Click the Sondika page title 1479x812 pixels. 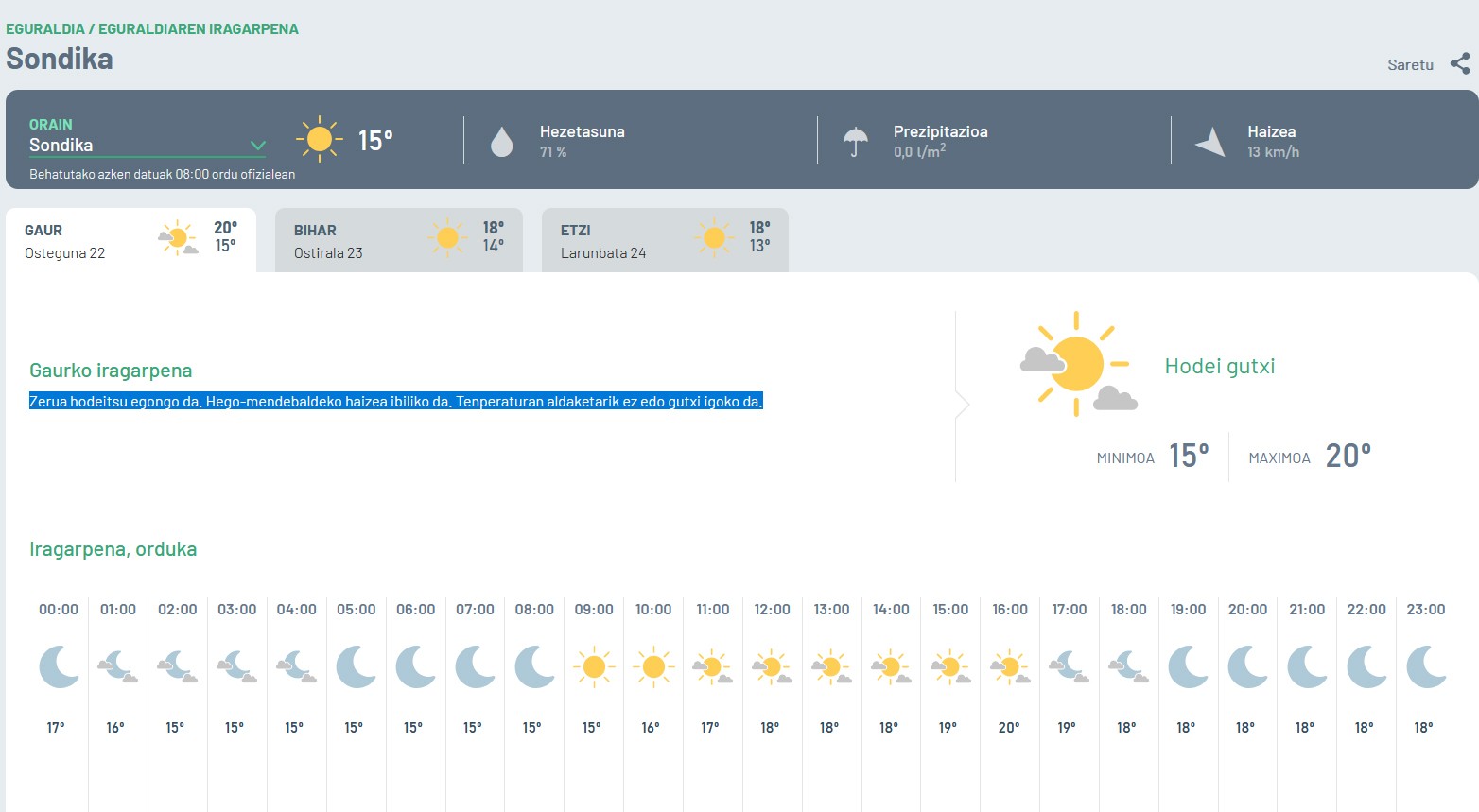60,59
